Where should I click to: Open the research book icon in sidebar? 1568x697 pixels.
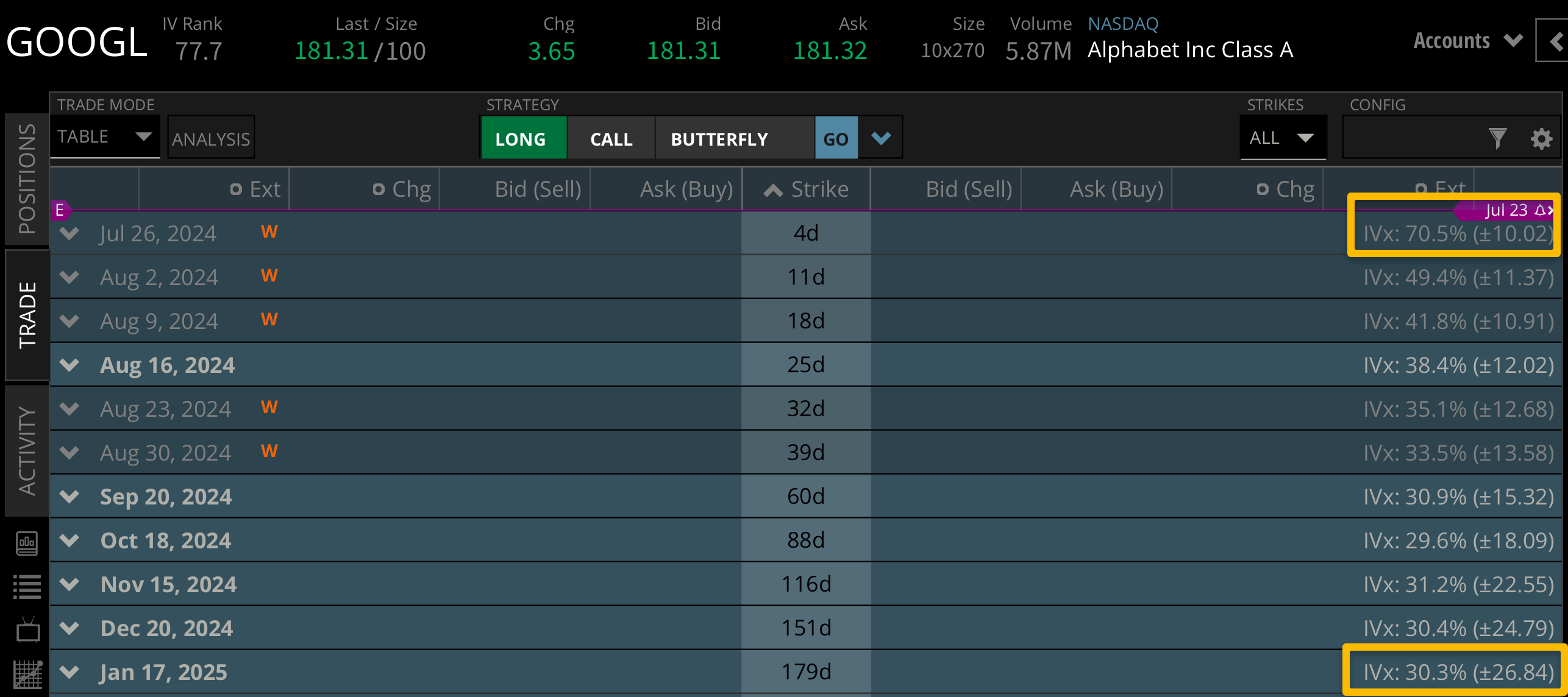[27, 543]
